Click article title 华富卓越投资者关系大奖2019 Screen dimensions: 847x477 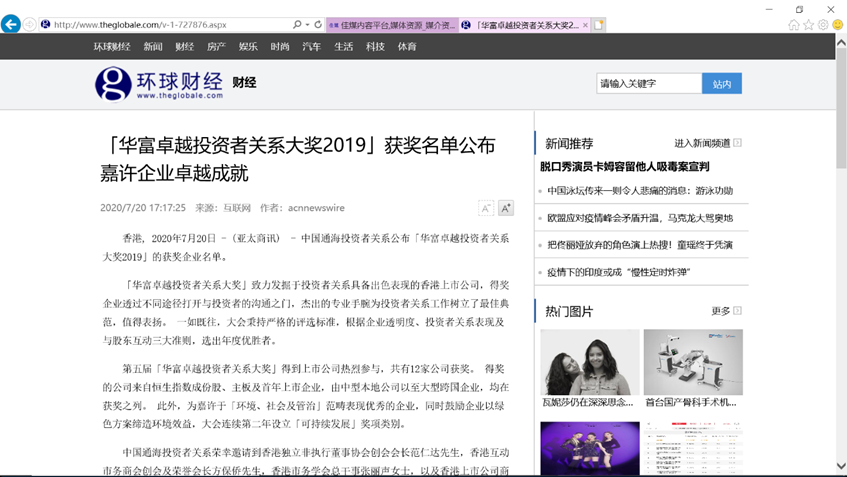pos(298,159)
